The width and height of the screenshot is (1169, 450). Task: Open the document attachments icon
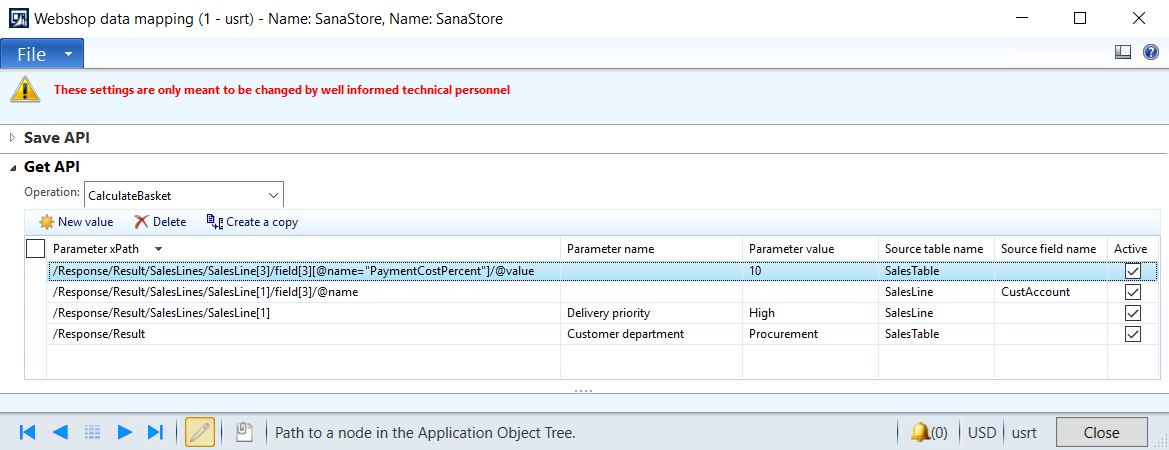coord(243,432)
